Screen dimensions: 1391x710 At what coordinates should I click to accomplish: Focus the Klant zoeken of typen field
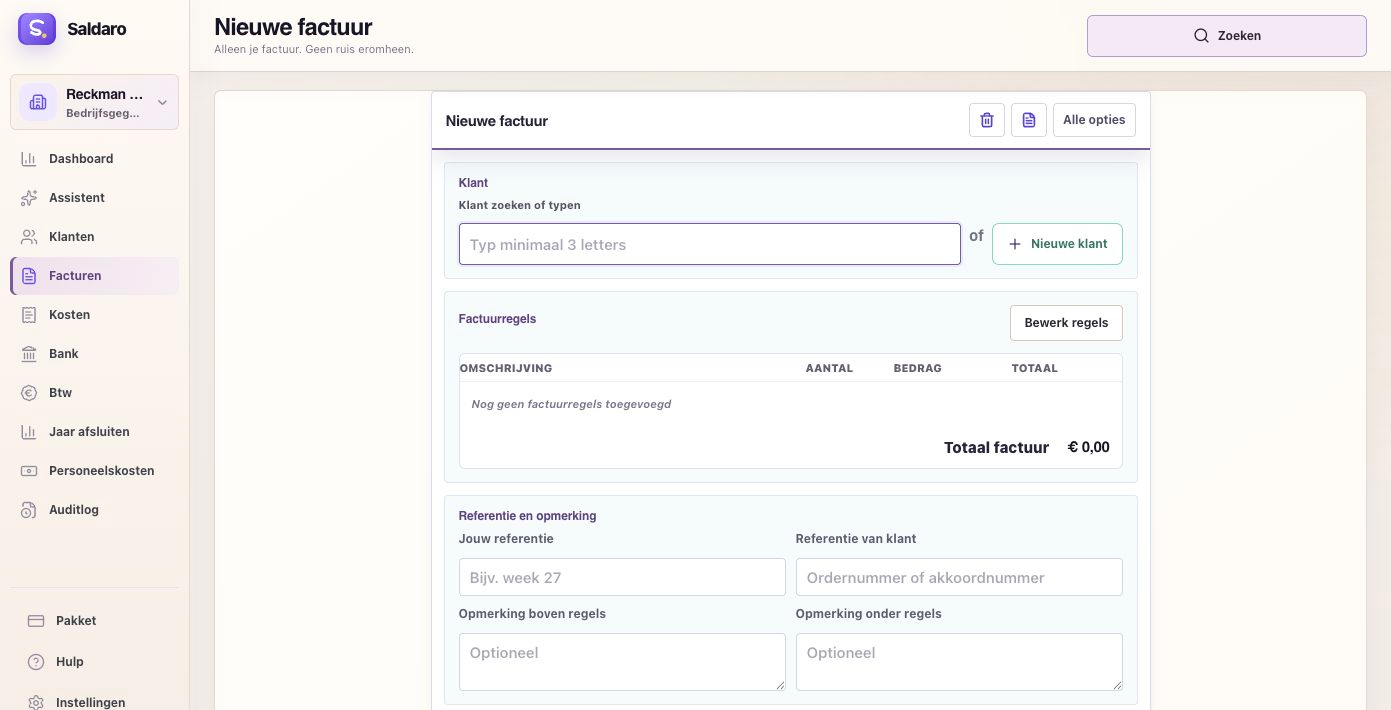click(710, 244)
